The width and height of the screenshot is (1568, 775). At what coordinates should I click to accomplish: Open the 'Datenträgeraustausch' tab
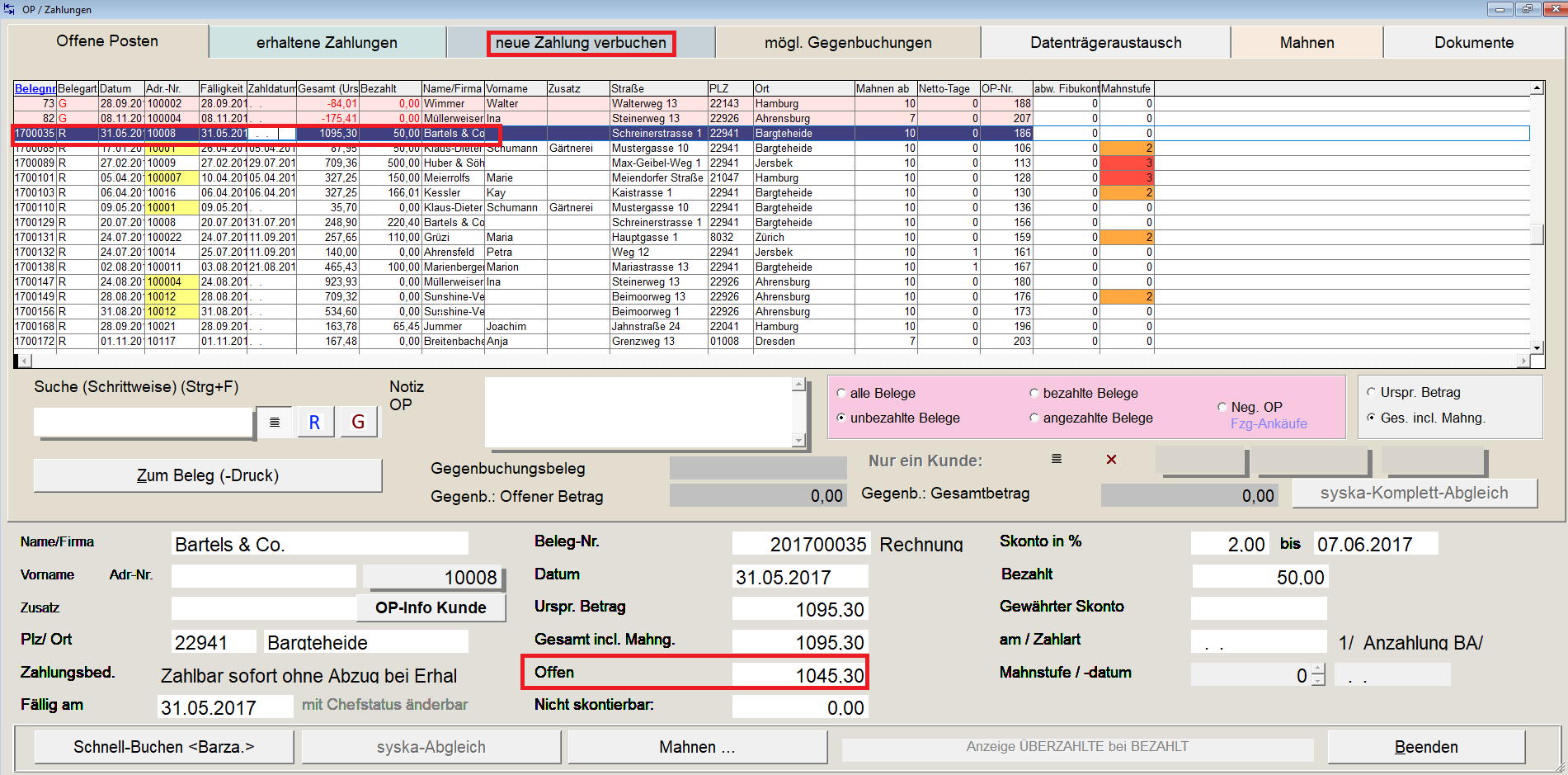point(1105,43)
